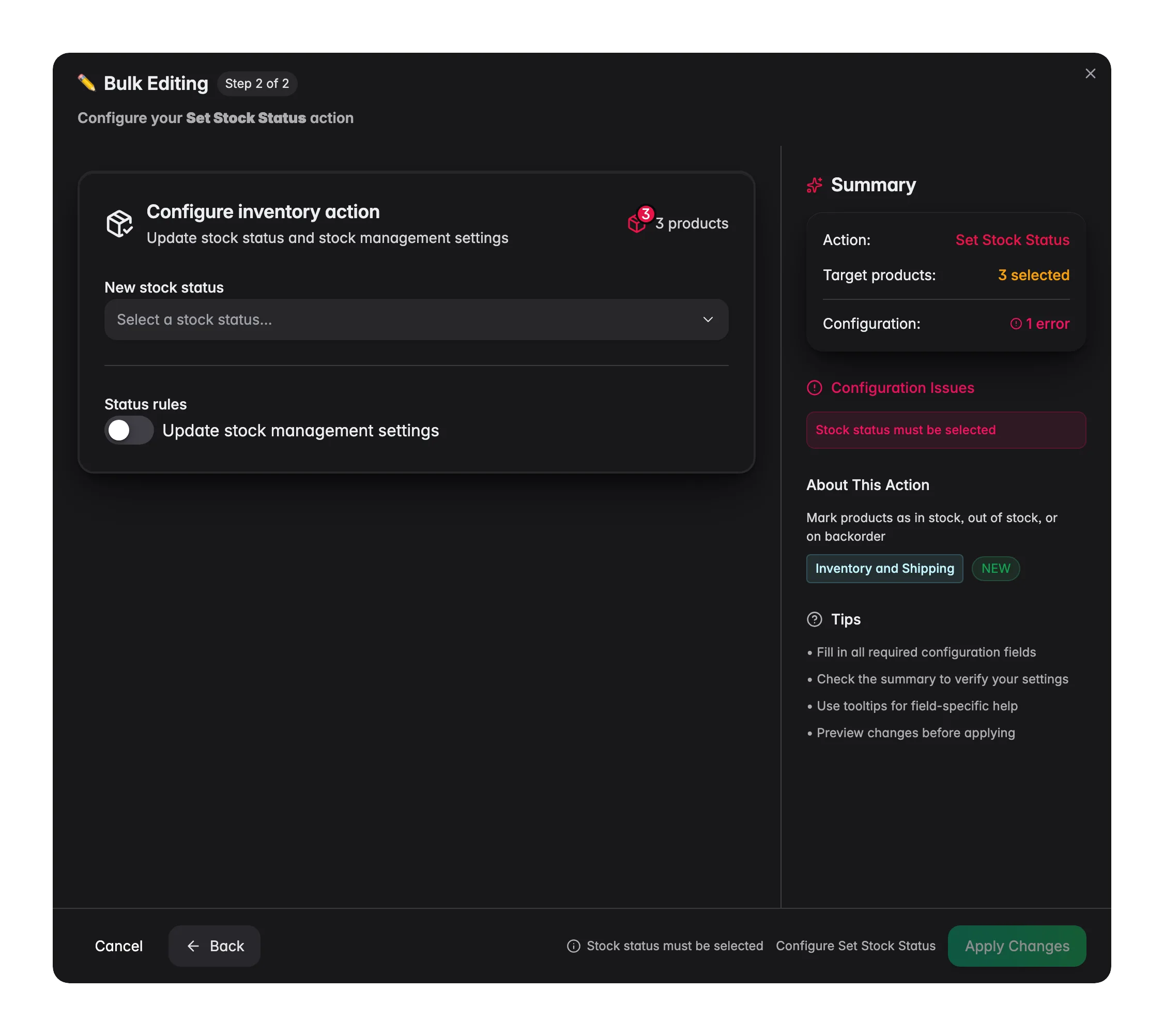Click 'Configuration Issues' heading

[x=902, y=388]
